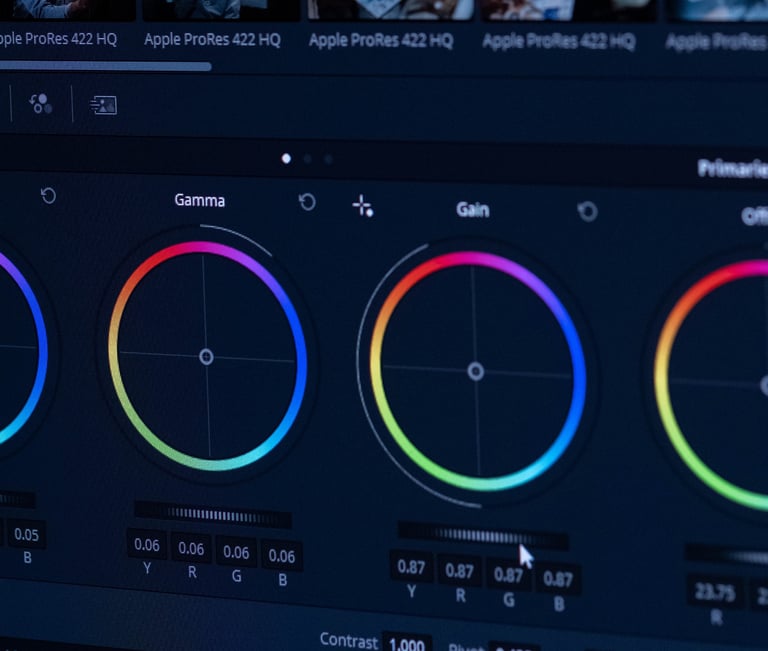This screenshot has width=768, height=651.
Task: Select fourth clip labeled Apple ProRes 422 HQ
Action: [559, 42]
